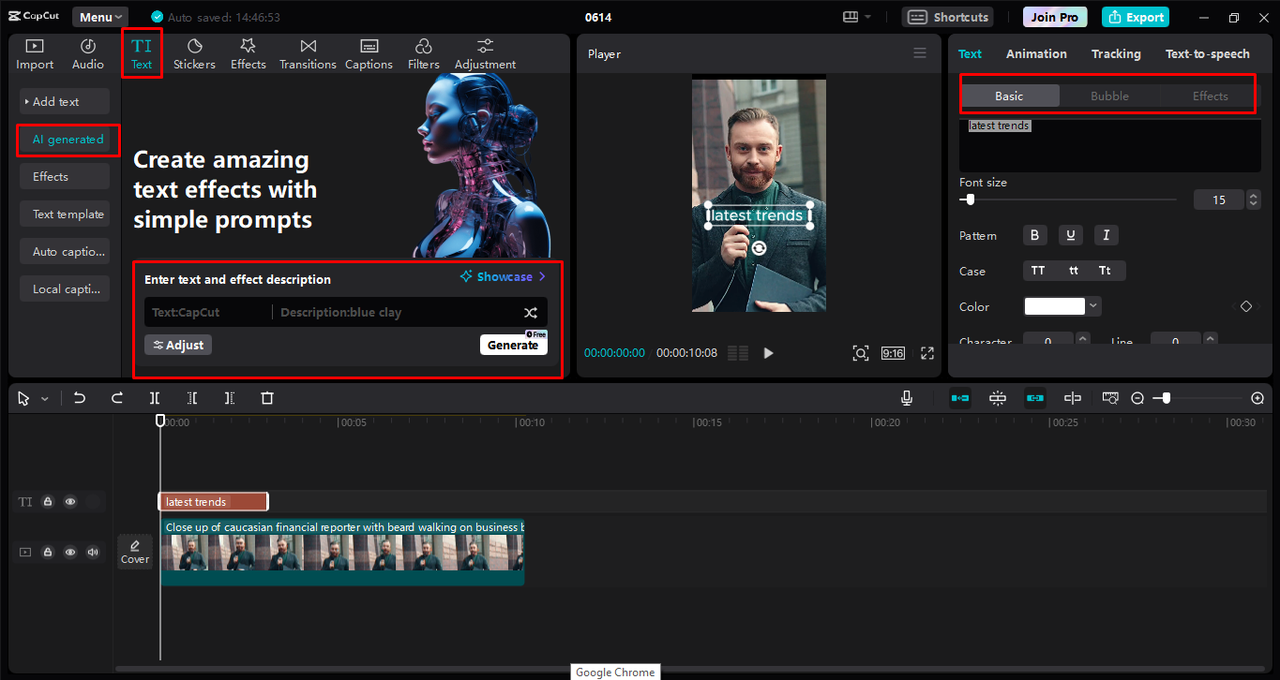The width and height of the screenshot is (1280, 680).
Task: Open the Stickers panel
Action: (x=194, y=54)
